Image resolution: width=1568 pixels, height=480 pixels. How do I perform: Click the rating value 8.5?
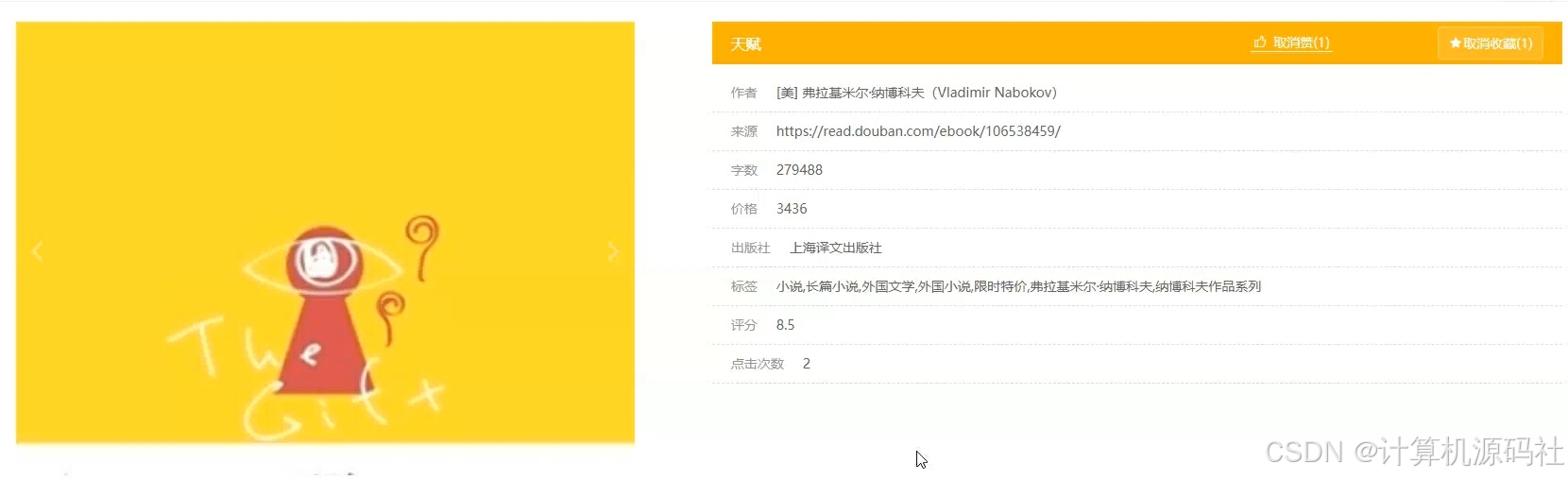click(785, 325)
